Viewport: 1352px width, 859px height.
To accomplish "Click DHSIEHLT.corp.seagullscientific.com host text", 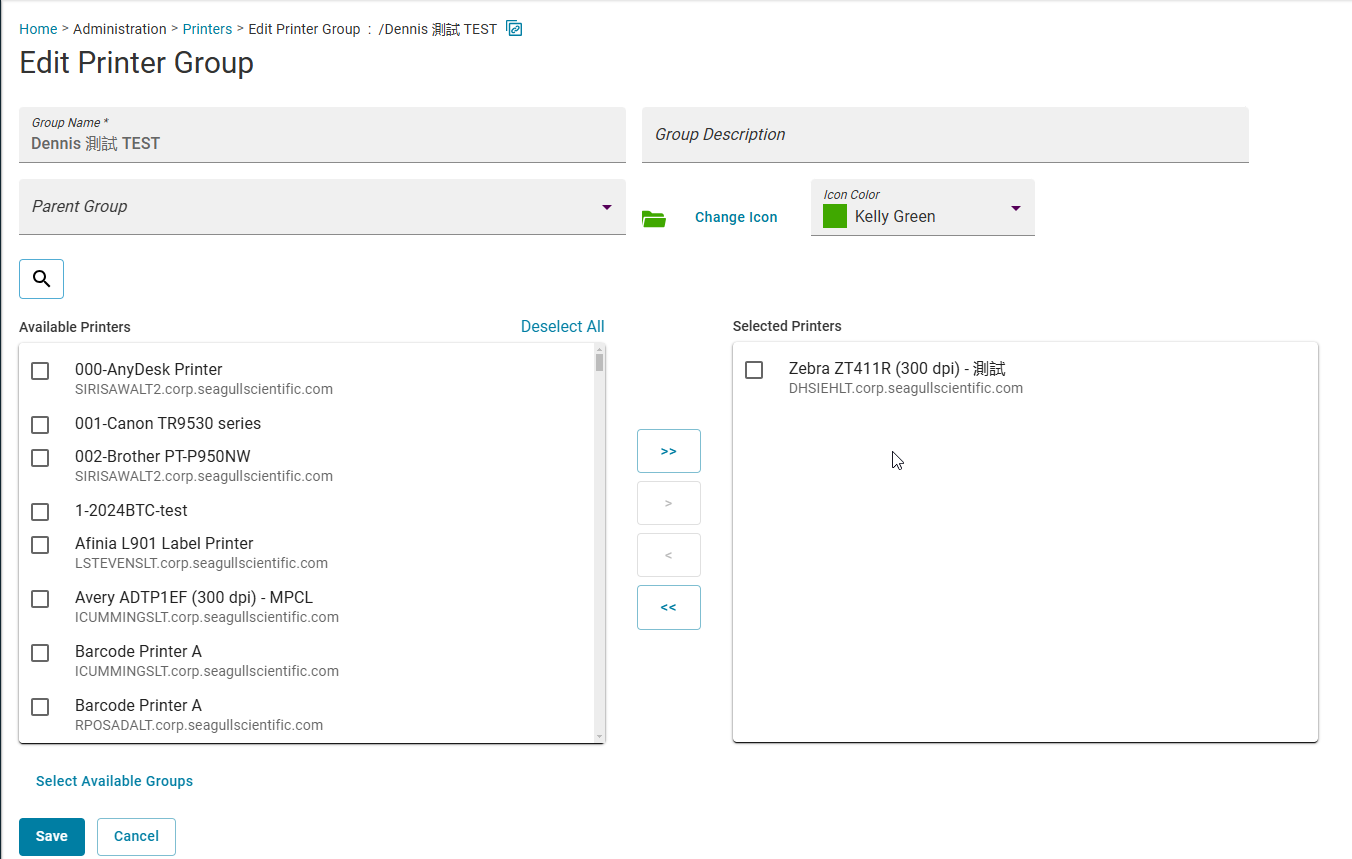I will coord(906,388).
